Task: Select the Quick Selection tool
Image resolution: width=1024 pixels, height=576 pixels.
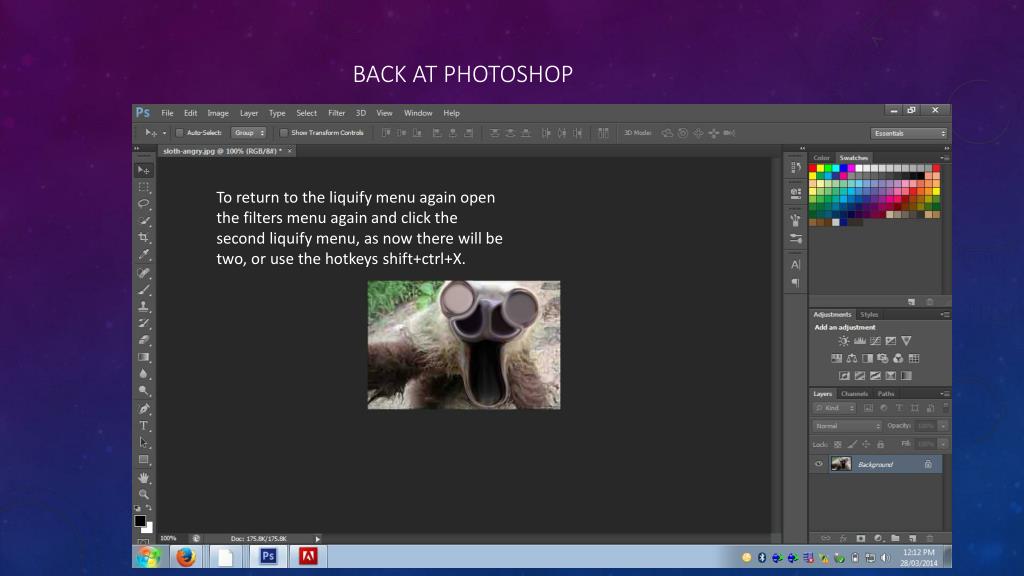Action: coord(144,221)
